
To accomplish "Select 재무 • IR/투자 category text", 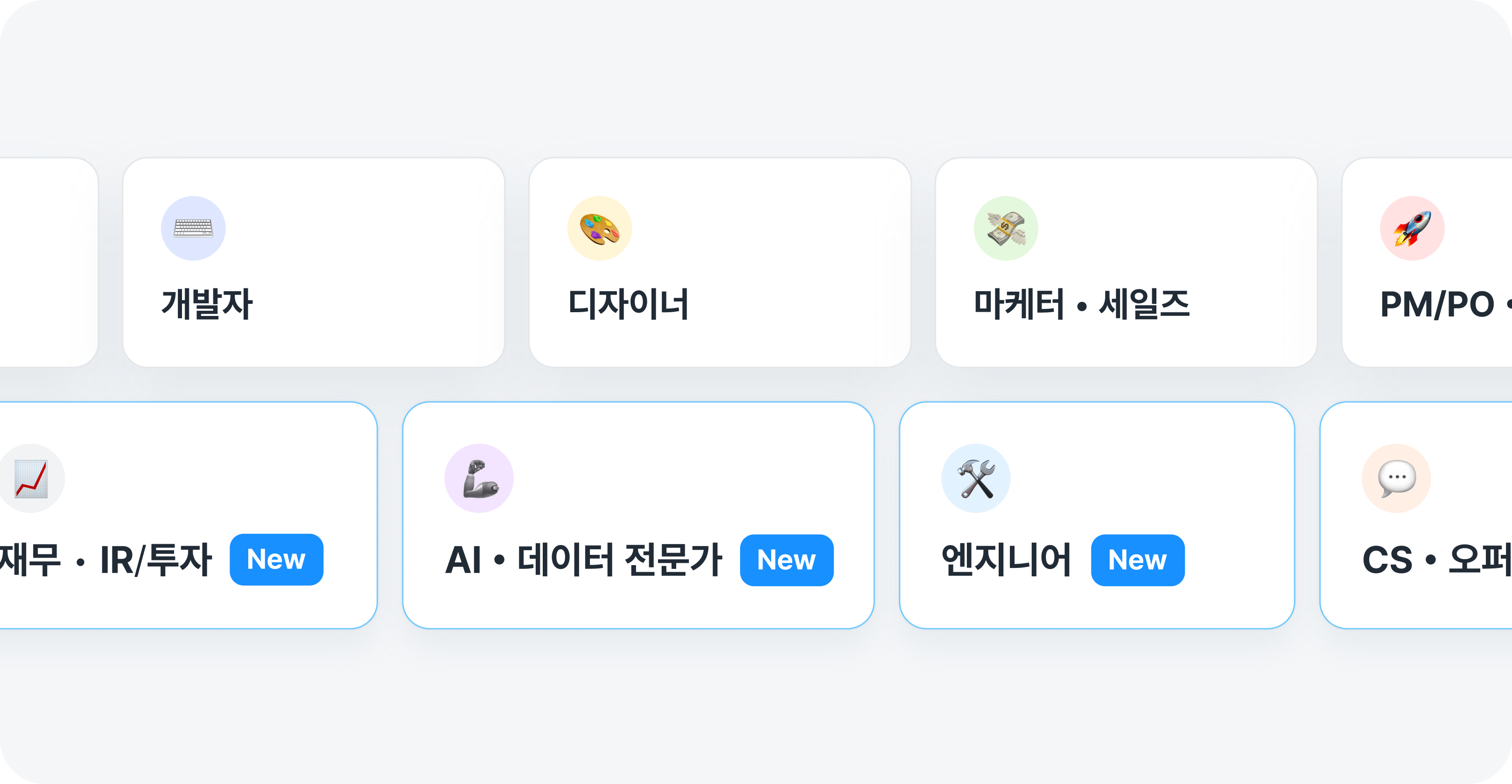I will [x=105, y=559].
